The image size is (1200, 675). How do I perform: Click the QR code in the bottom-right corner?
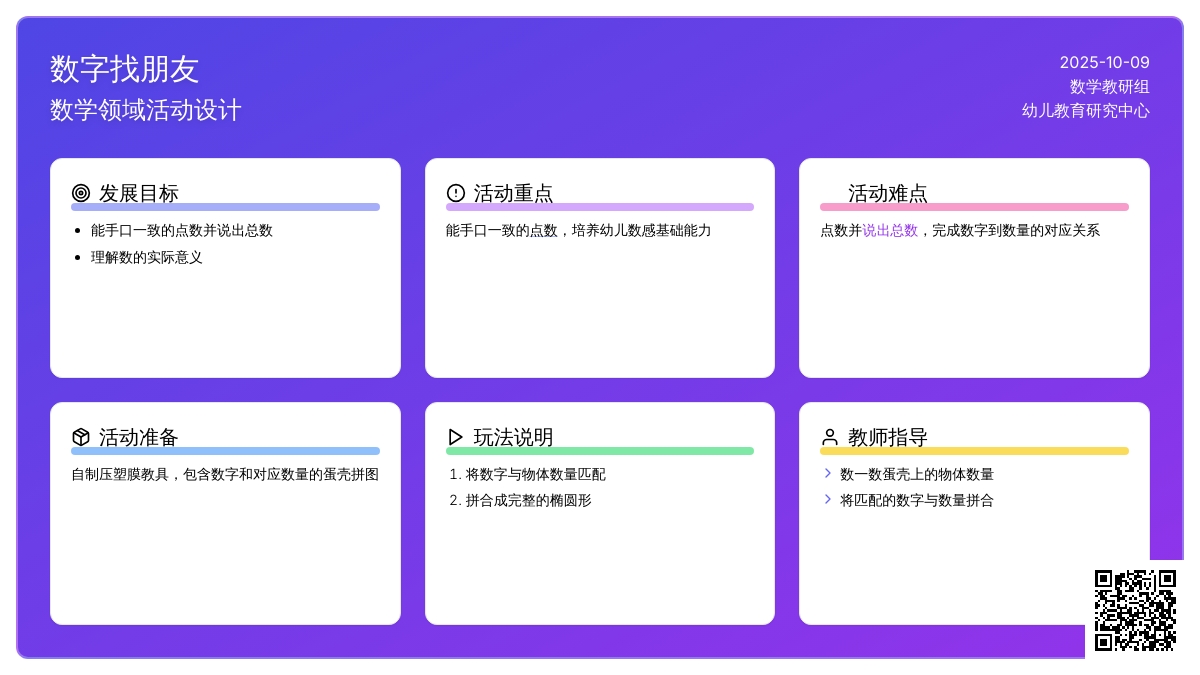[x=1135, y=610]
